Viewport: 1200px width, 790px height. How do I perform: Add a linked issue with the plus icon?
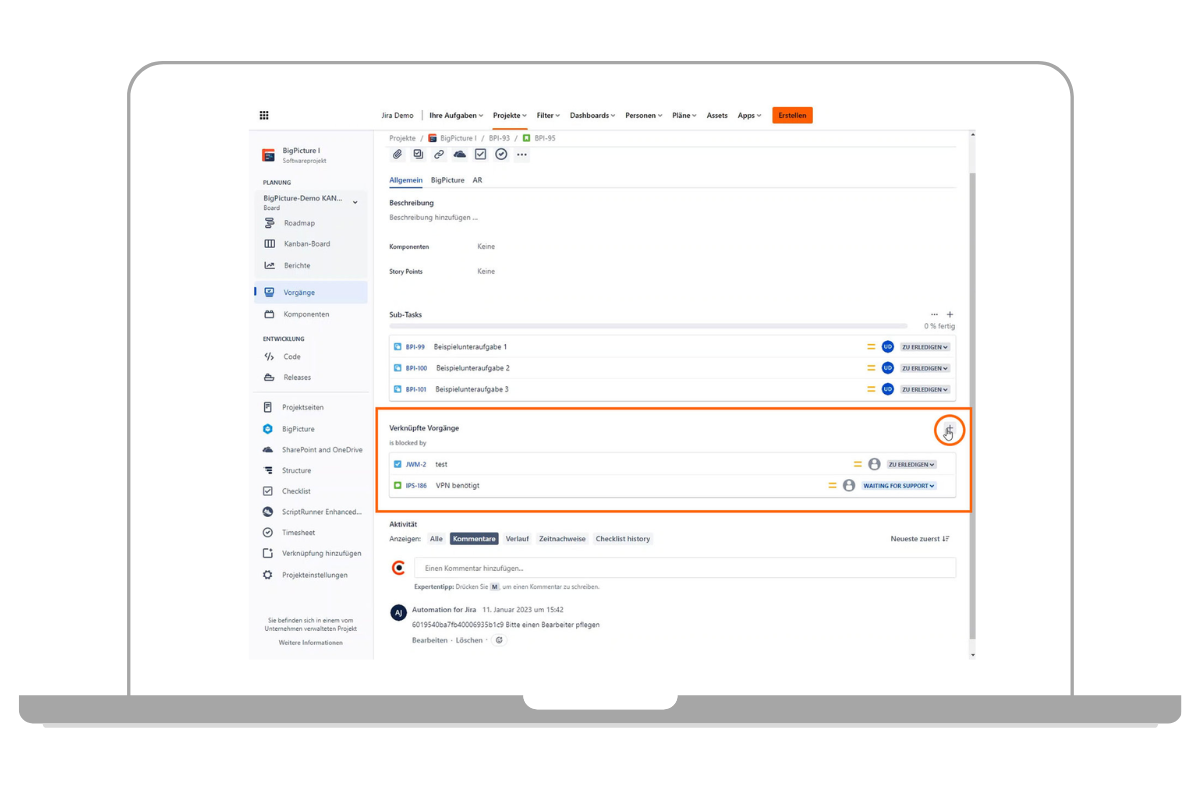pos(949,430)
